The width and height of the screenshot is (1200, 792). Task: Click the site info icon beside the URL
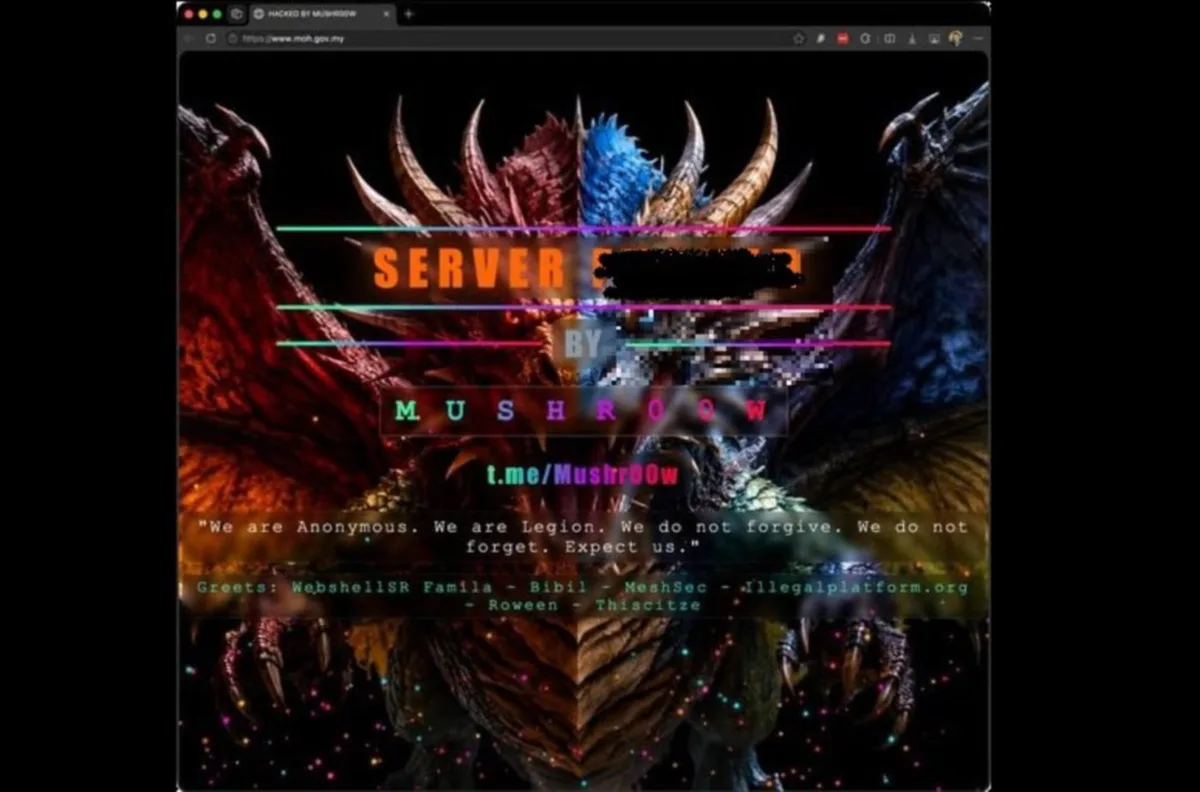[232, 38]
